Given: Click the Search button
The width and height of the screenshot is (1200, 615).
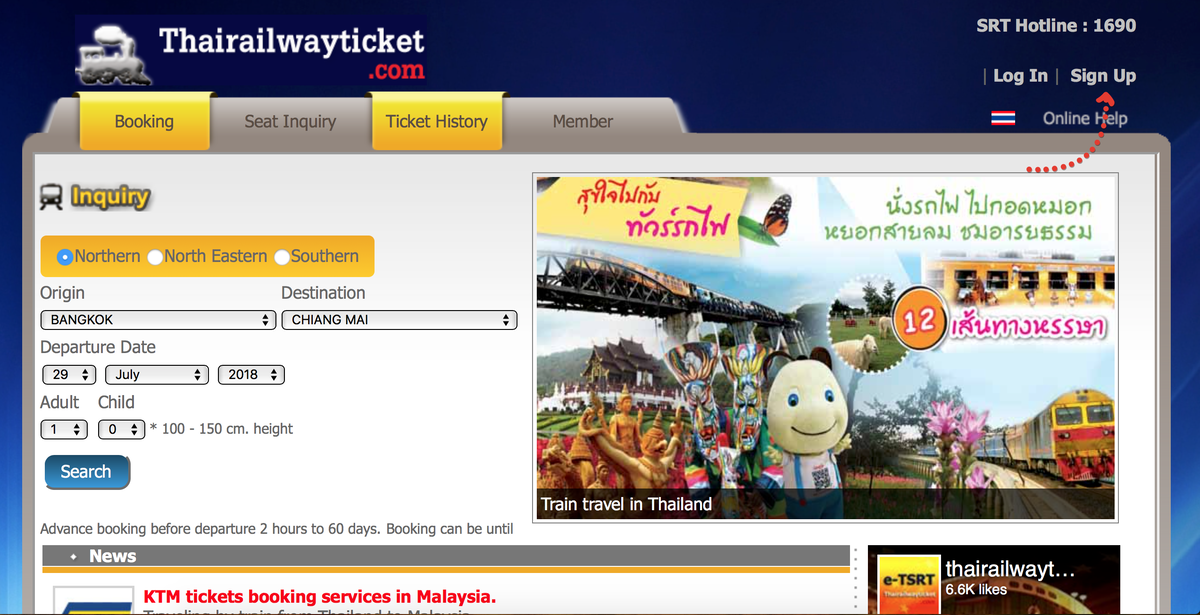Looking at the screenshot, I should point(87,472).
